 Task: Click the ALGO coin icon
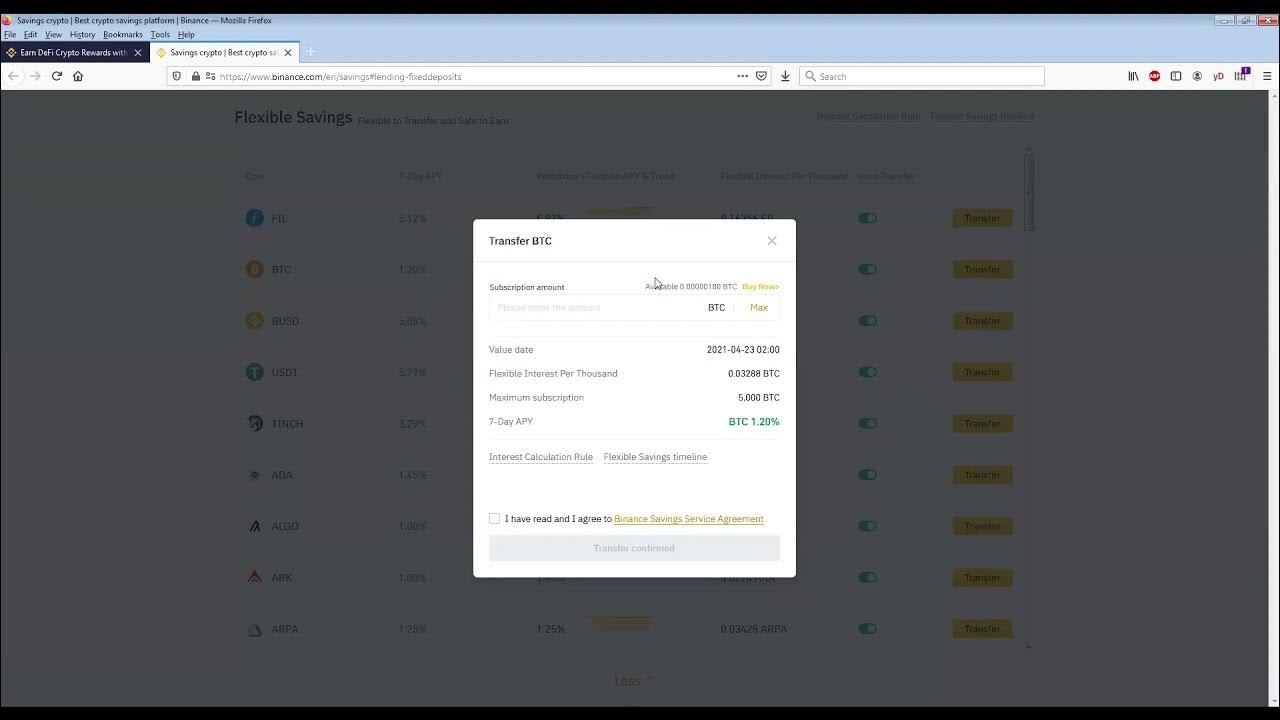pos(254,526)
